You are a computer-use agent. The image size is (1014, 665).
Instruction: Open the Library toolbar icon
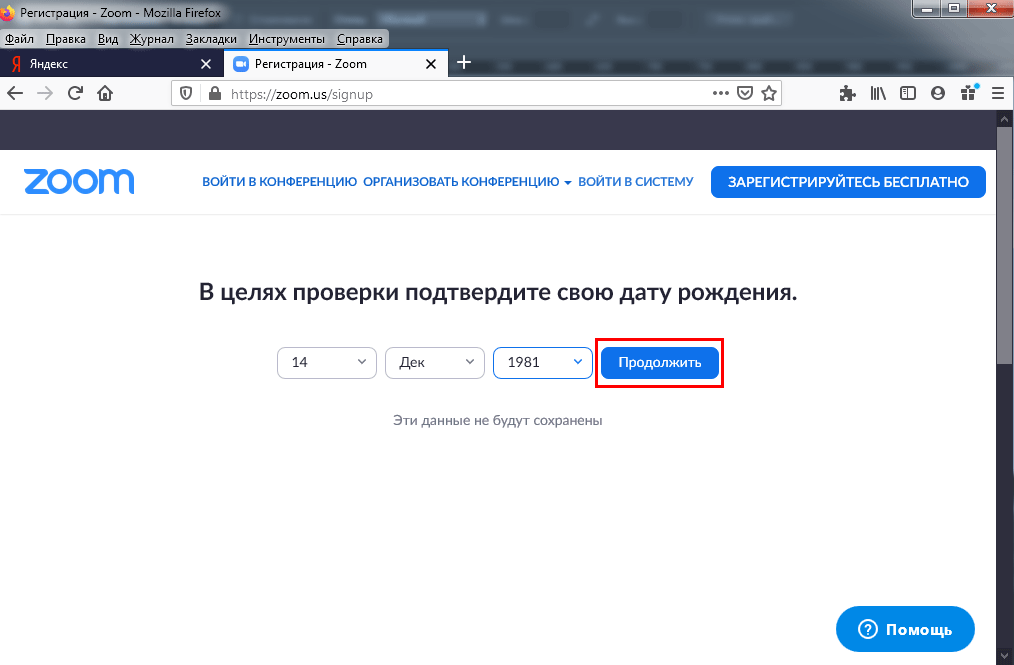[x=878, y=92]
